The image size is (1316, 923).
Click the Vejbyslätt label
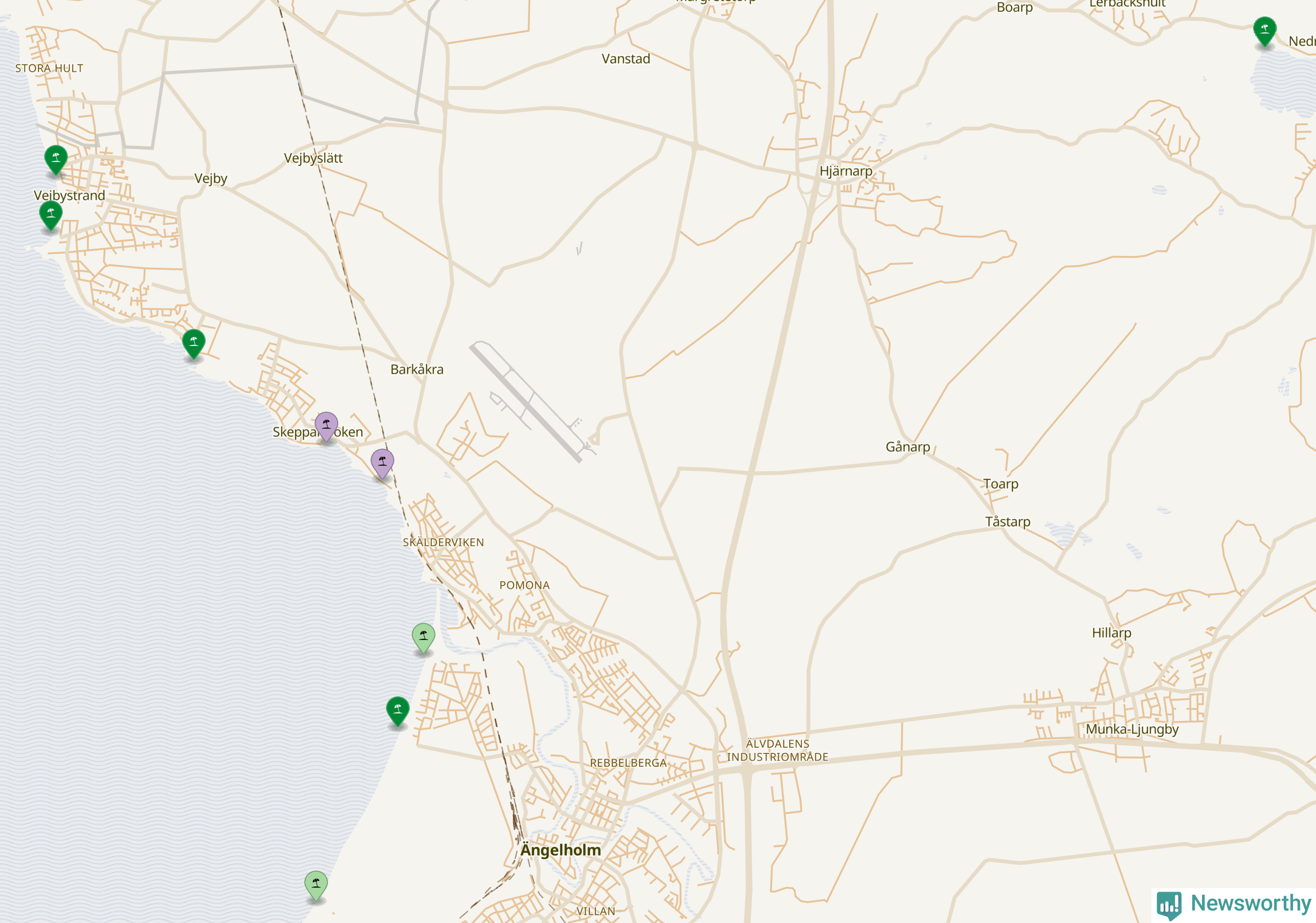point(313,158)
